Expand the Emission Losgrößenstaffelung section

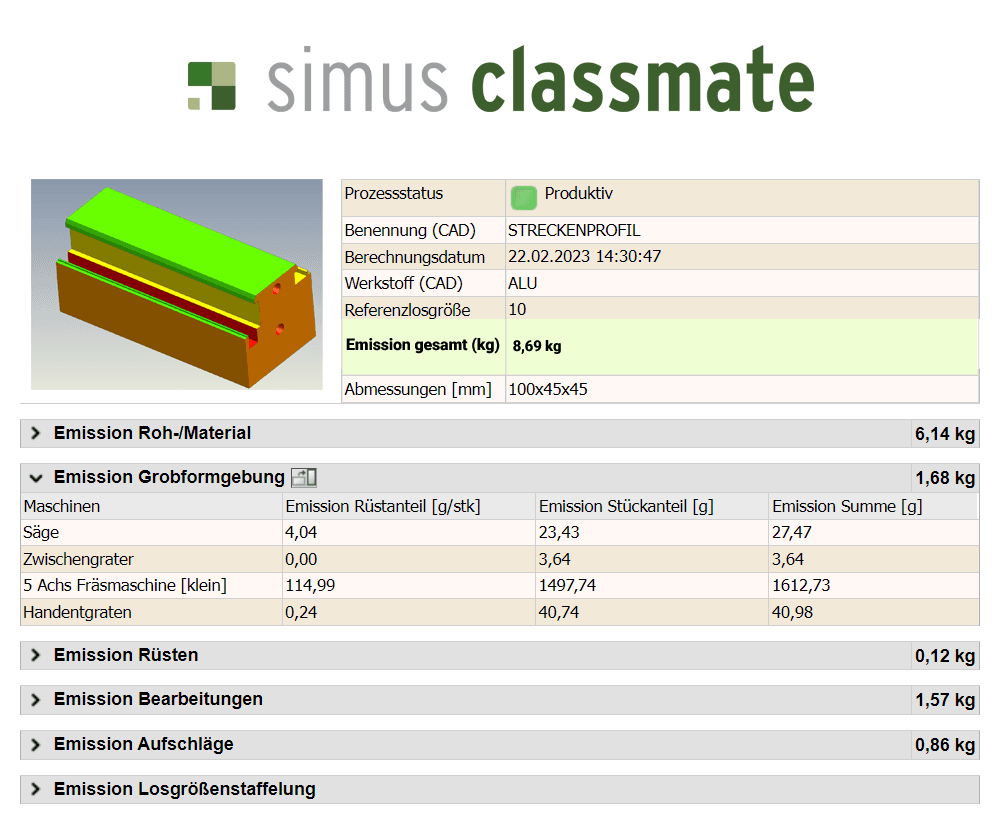pyautogui.click(x=36, y=789)
